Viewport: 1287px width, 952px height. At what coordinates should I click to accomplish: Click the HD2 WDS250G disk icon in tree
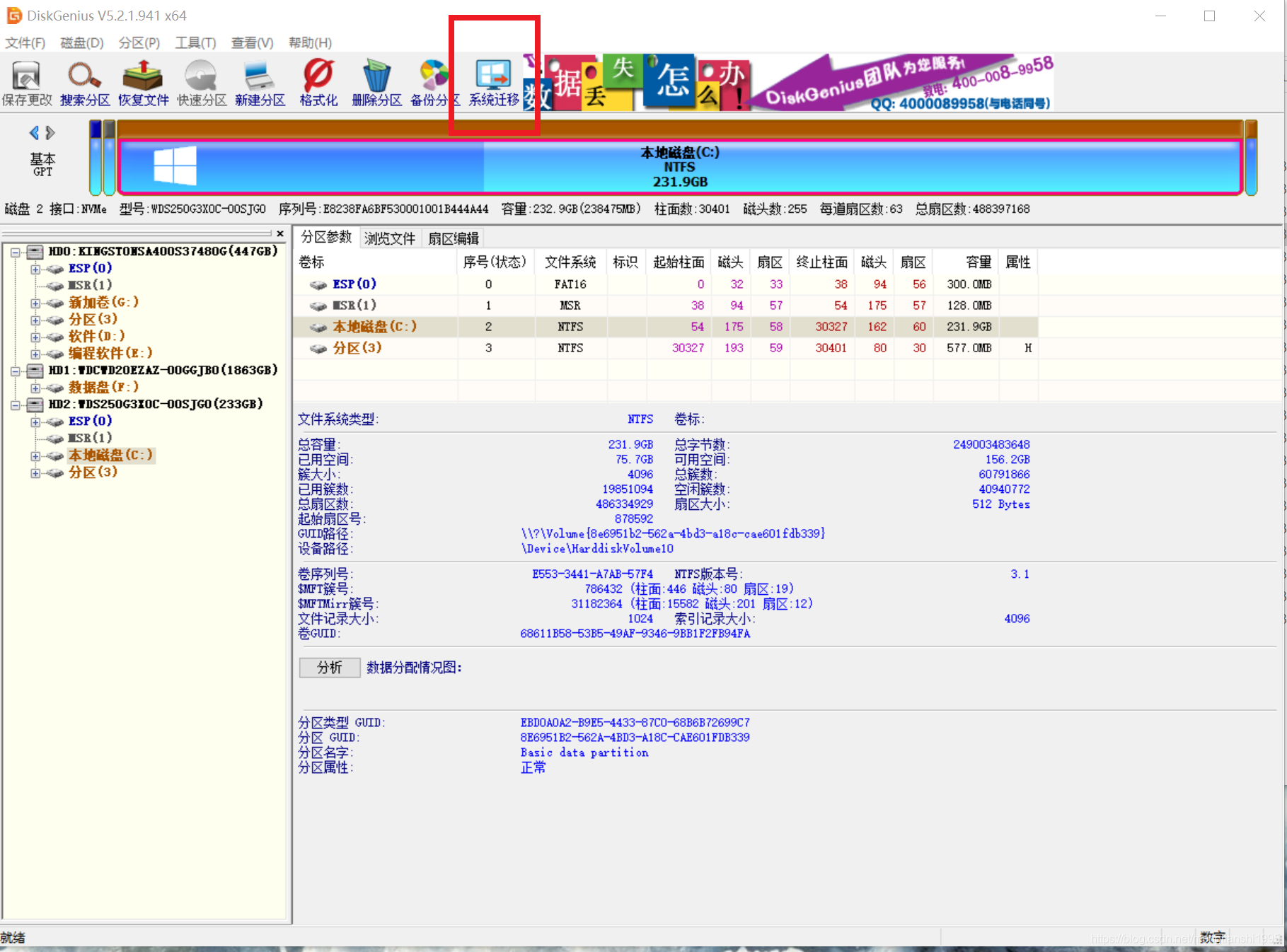(35, 404)
